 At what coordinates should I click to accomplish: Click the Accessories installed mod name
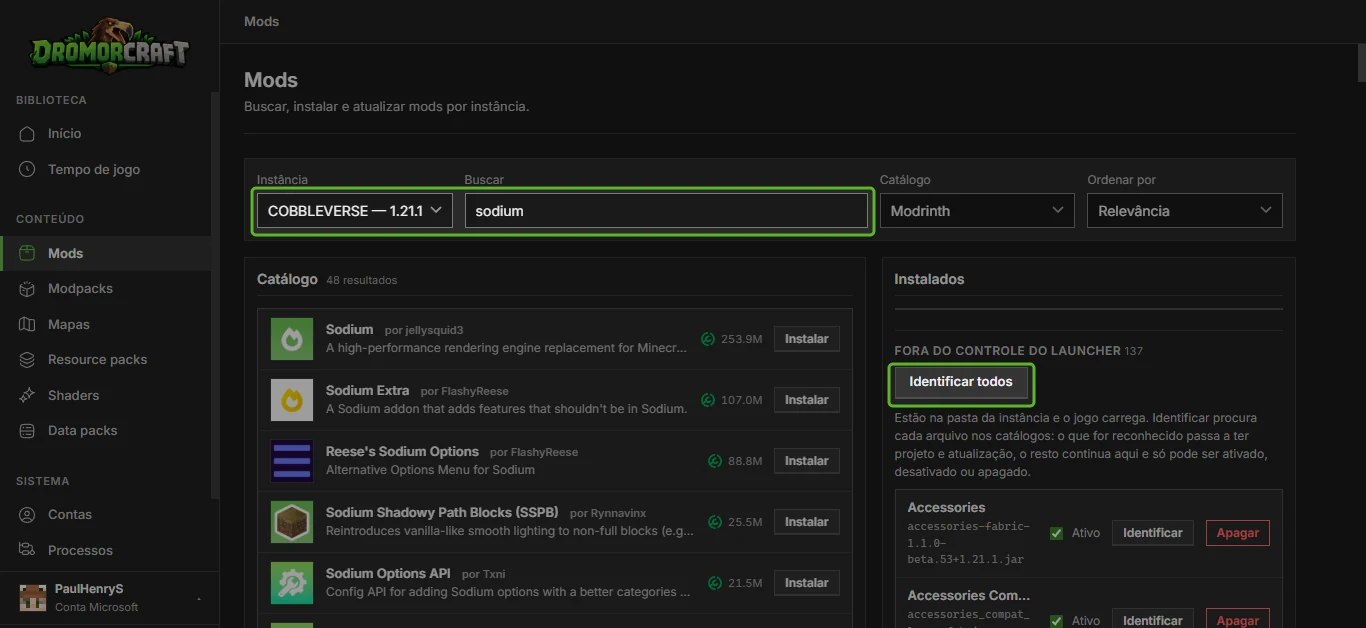pos(946,507)
